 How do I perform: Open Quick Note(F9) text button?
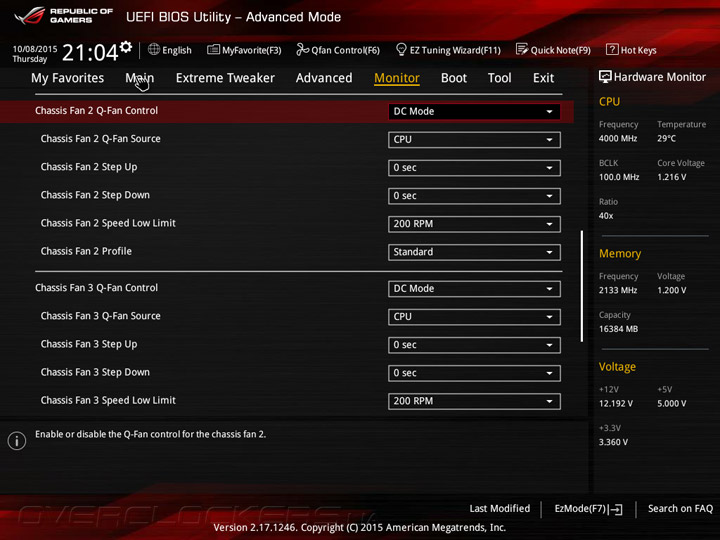click(561, 50)
